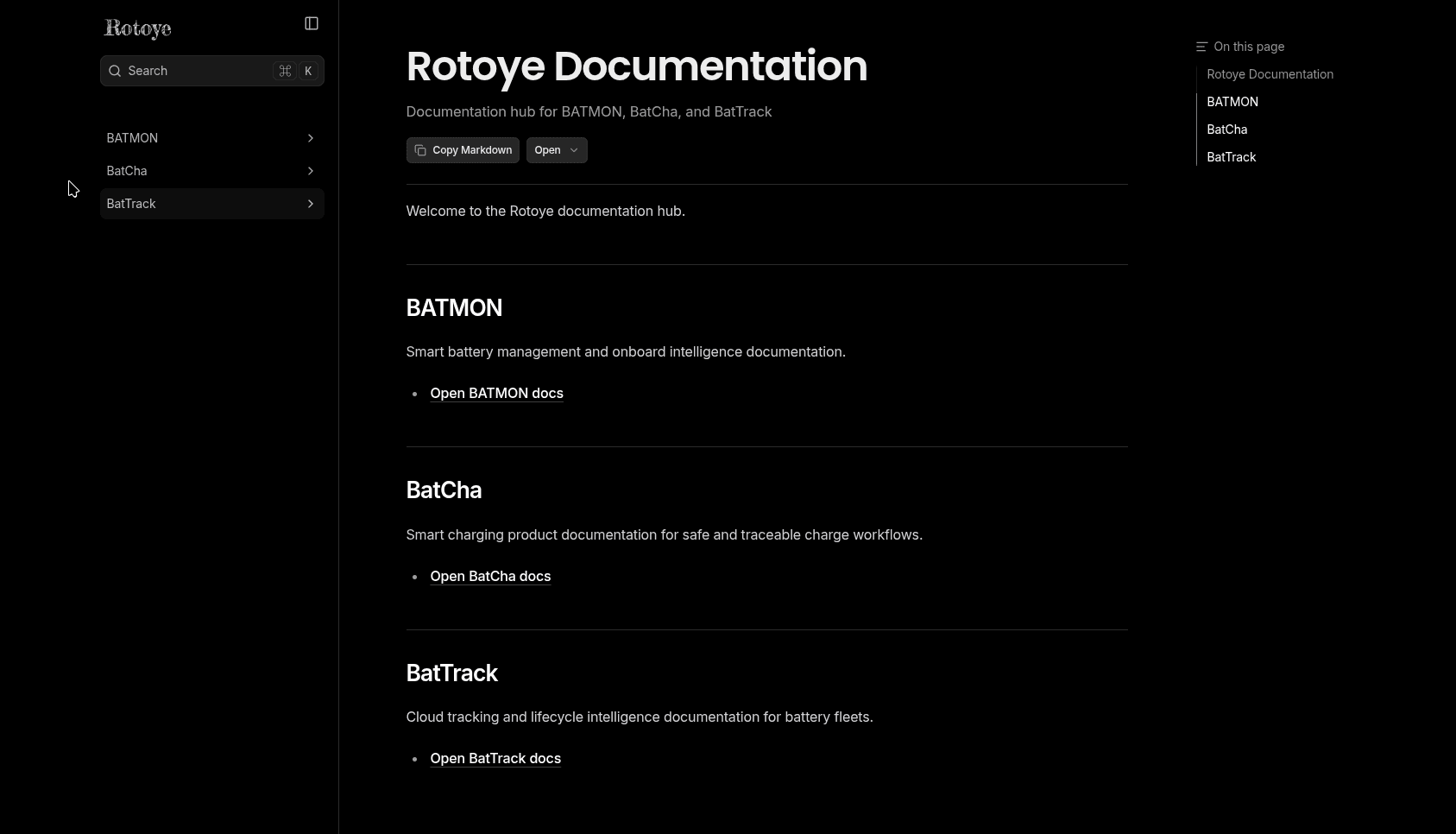Screen dimensions: 1456x834
Task: Click the search magnifier icon
Action: point(115,71)
